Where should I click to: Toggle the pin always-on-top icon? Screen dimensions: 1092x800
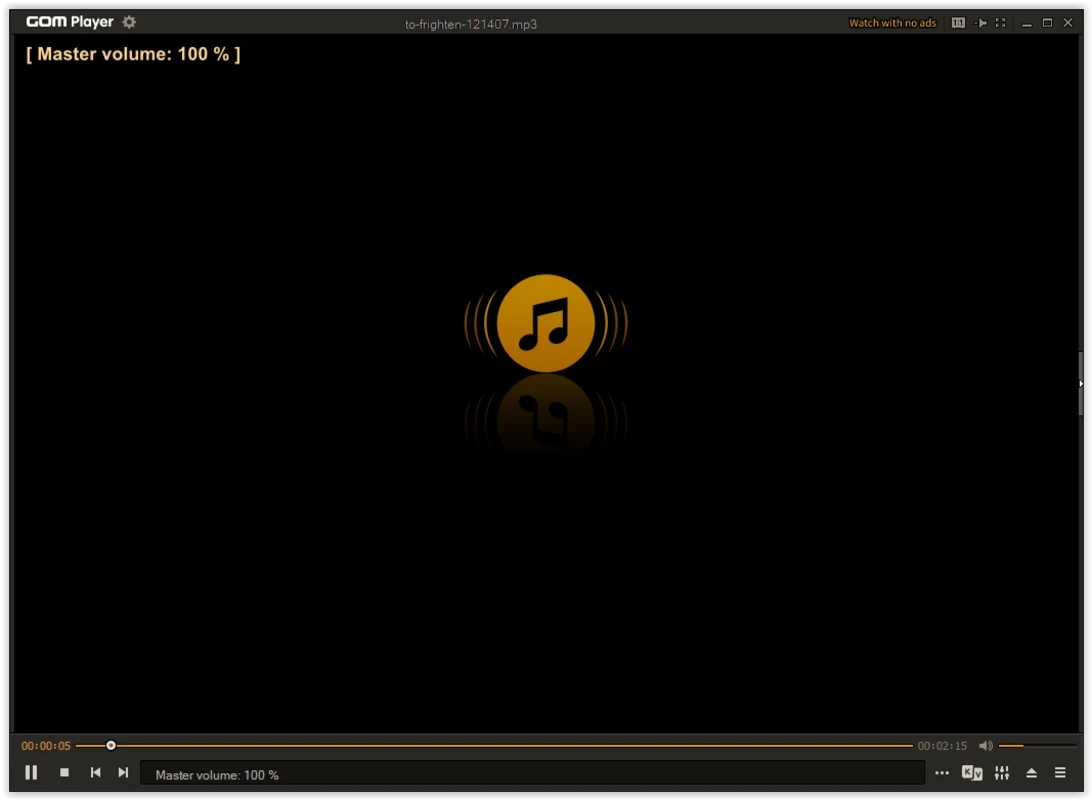(x=981, y=23)
